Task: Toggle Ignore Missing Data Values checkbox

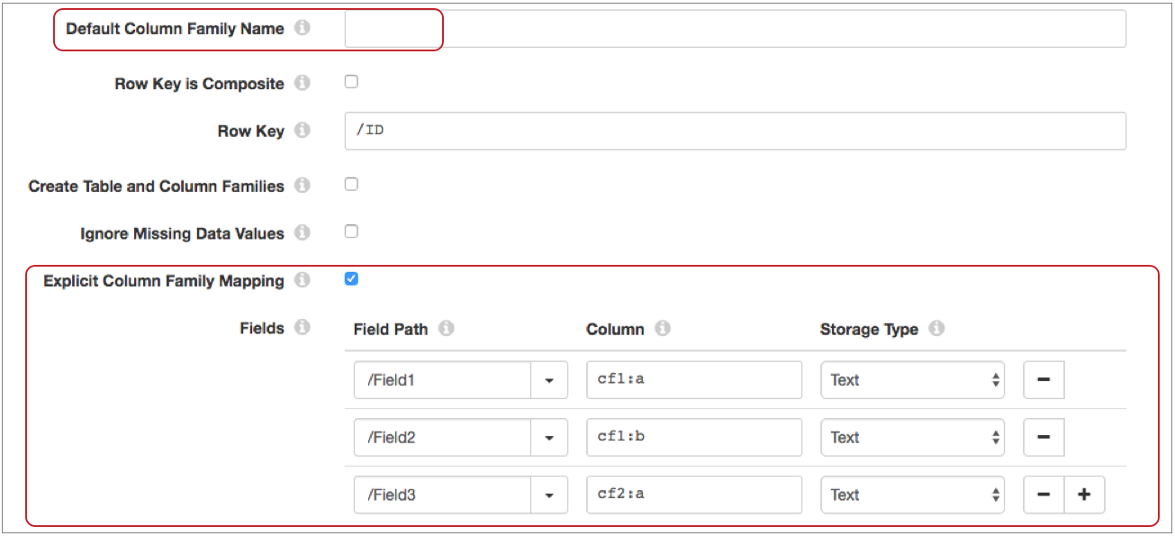Action: coord(351,231)
